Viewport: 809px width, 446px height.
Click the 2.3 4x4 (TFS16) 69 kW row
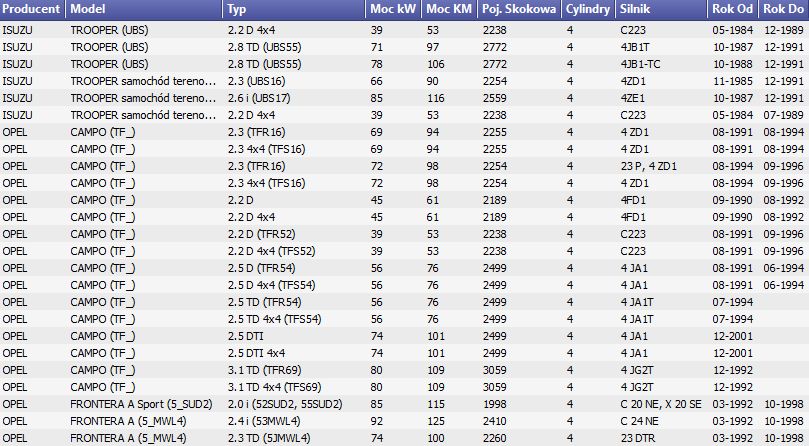click(x=404, y=149)
